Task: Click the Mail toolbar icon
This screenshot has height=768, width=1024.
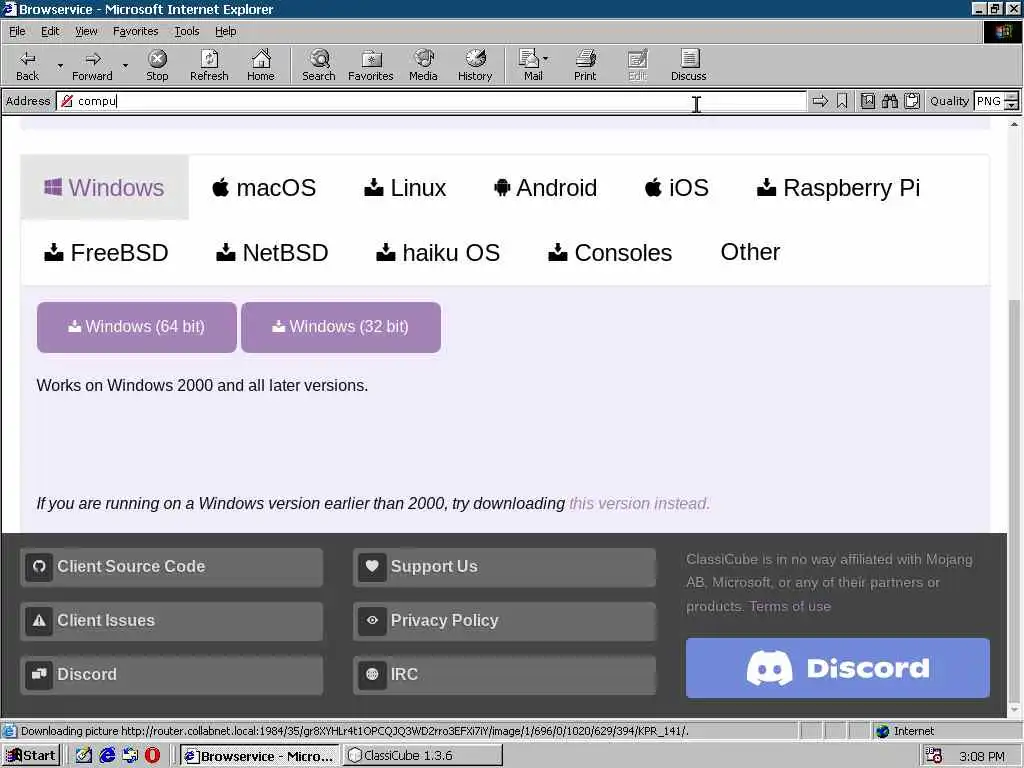Action: coord(530,65)
